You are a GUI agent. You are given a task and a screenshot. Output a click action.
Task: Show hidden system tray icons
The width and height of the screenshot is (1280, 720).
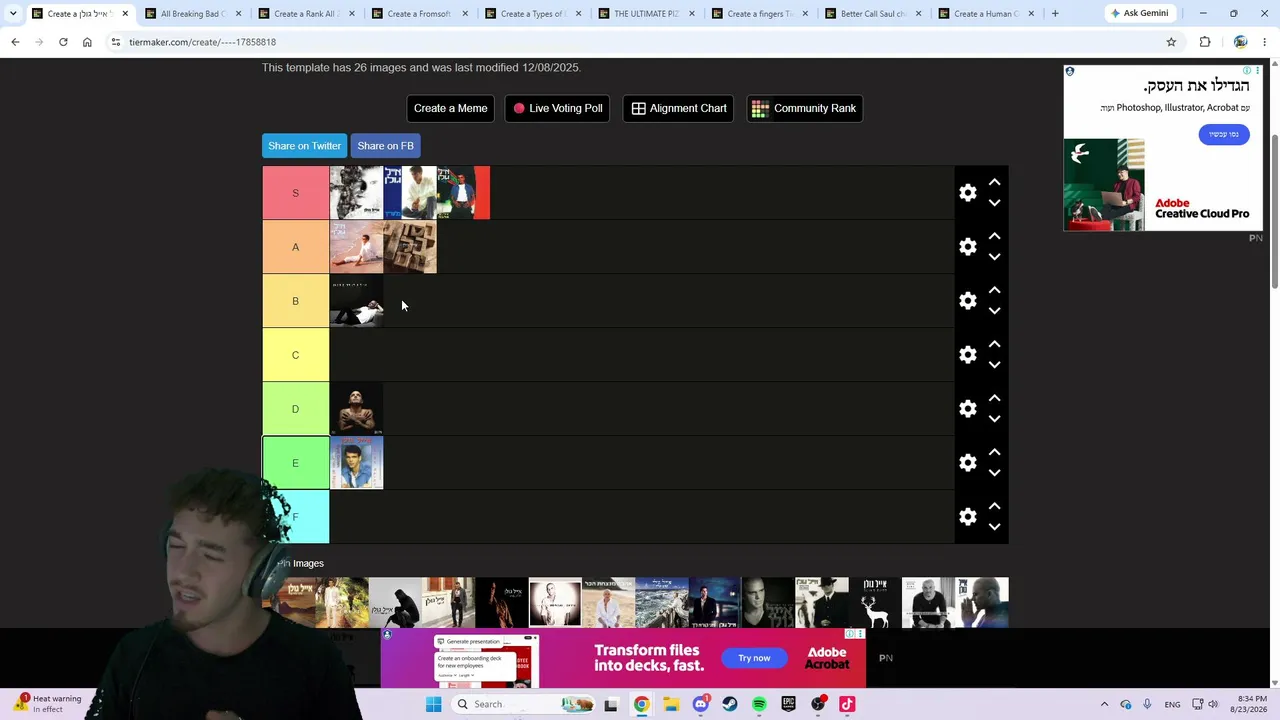(x=1104, y=704)
